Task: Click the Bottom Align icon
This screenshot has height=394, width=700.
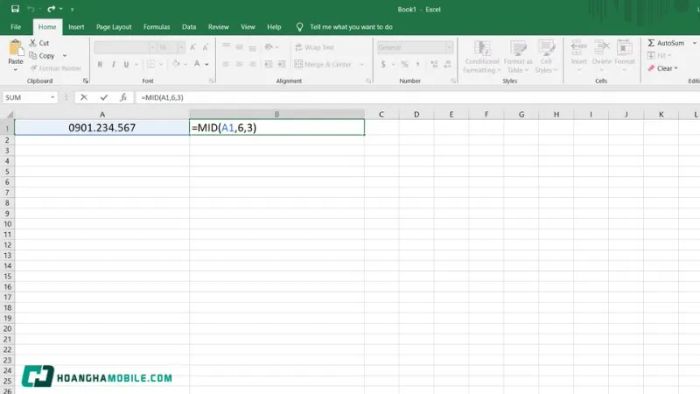Action: (x=253, y=47)
